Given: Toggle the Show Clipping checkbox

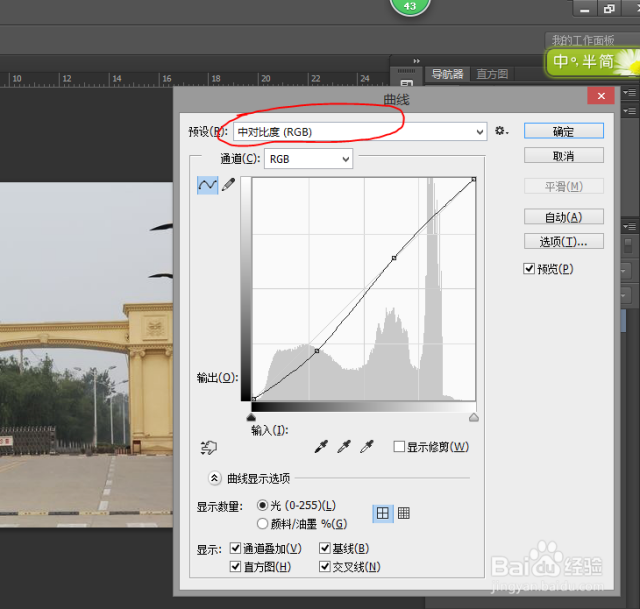Looking at the screenshot, I should point(399,447).
